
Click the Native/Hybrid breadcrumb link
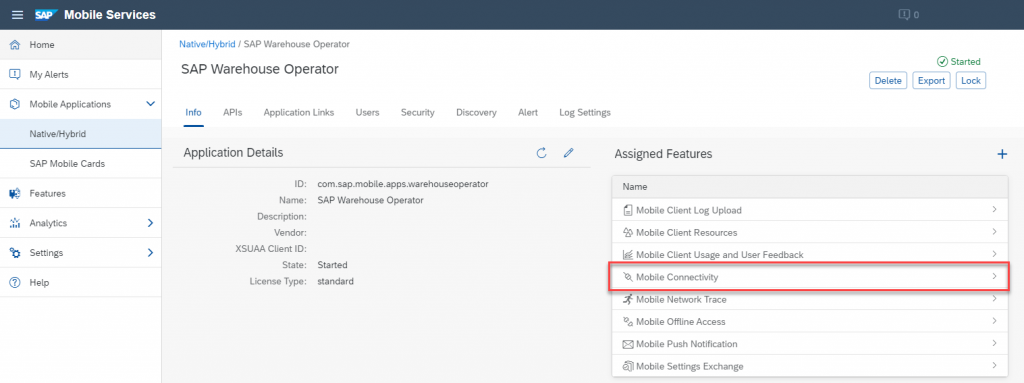[207, 44]
